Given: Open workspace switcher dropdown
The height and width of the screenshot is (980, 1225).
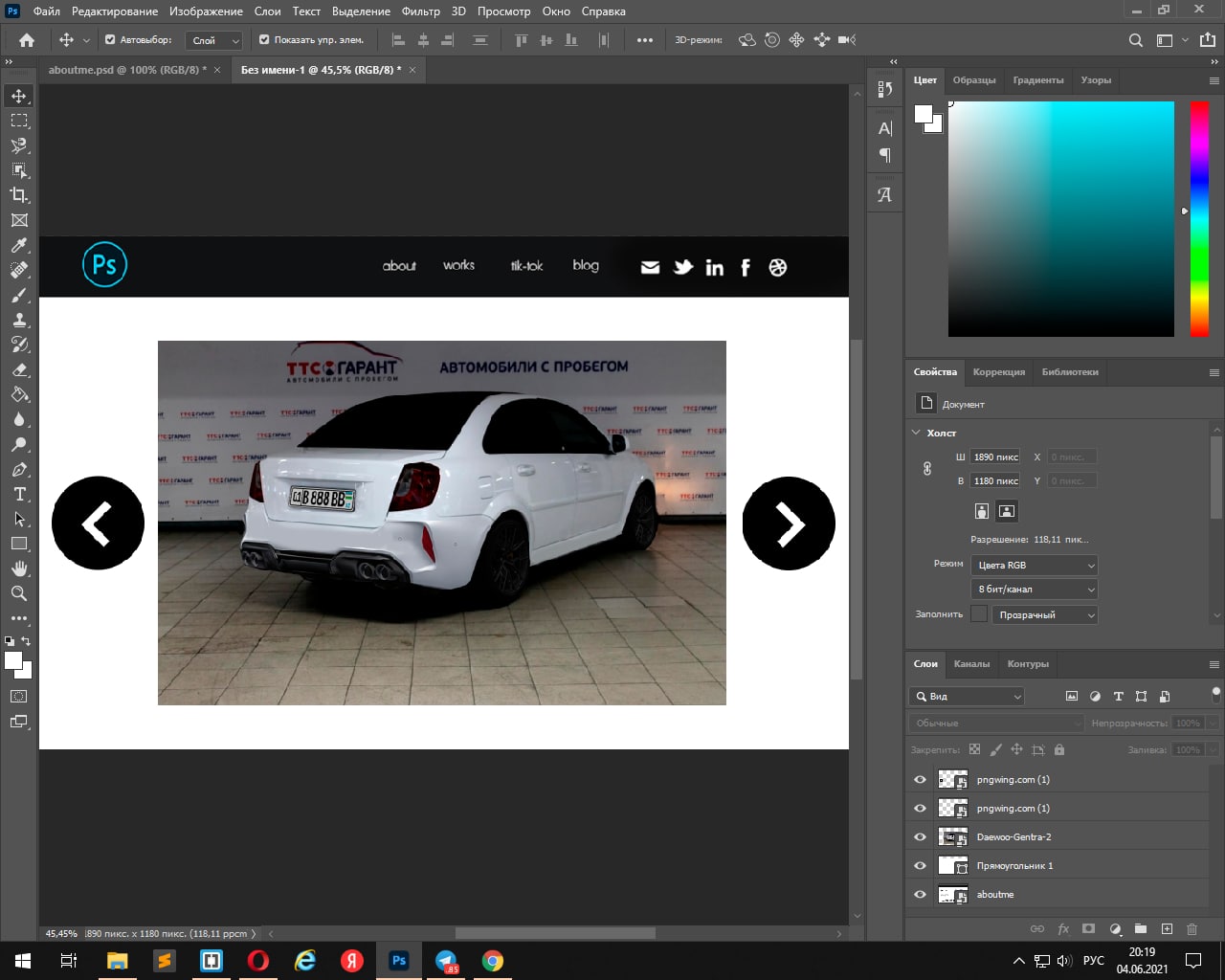Looking at the screenshot, I should 1171,40.
